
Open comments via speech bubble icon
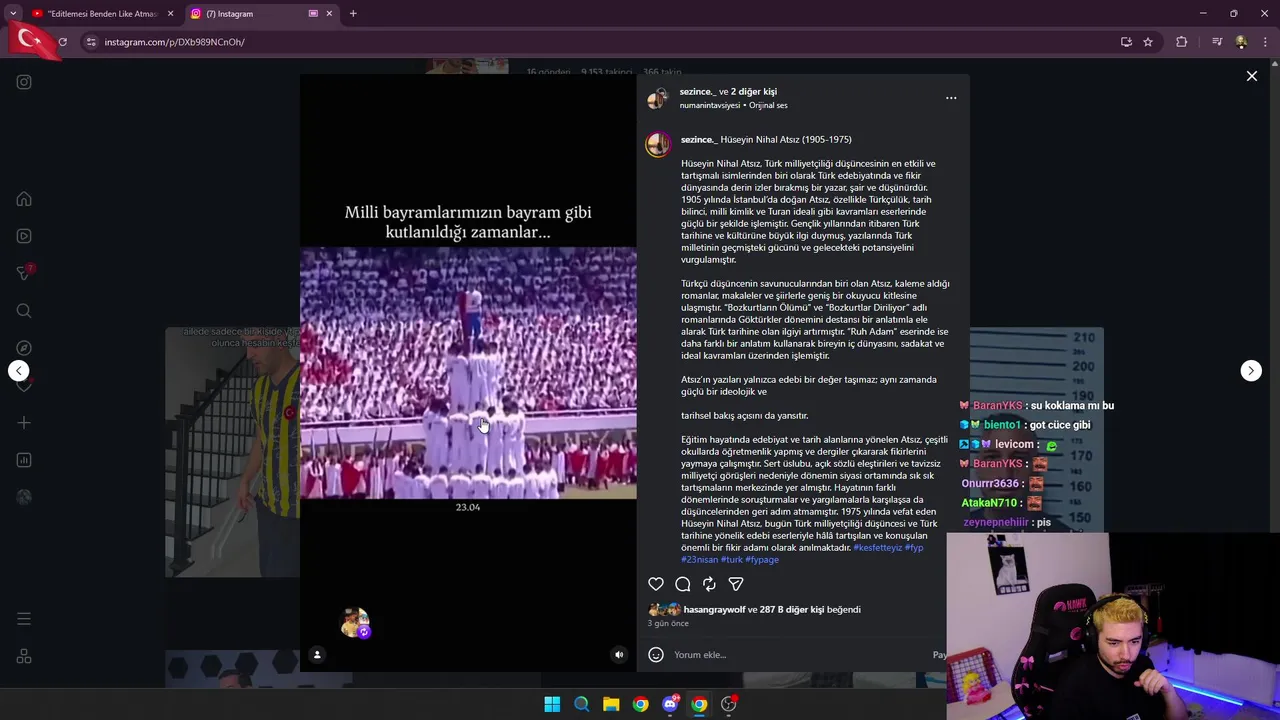click(x=683, y=584)
